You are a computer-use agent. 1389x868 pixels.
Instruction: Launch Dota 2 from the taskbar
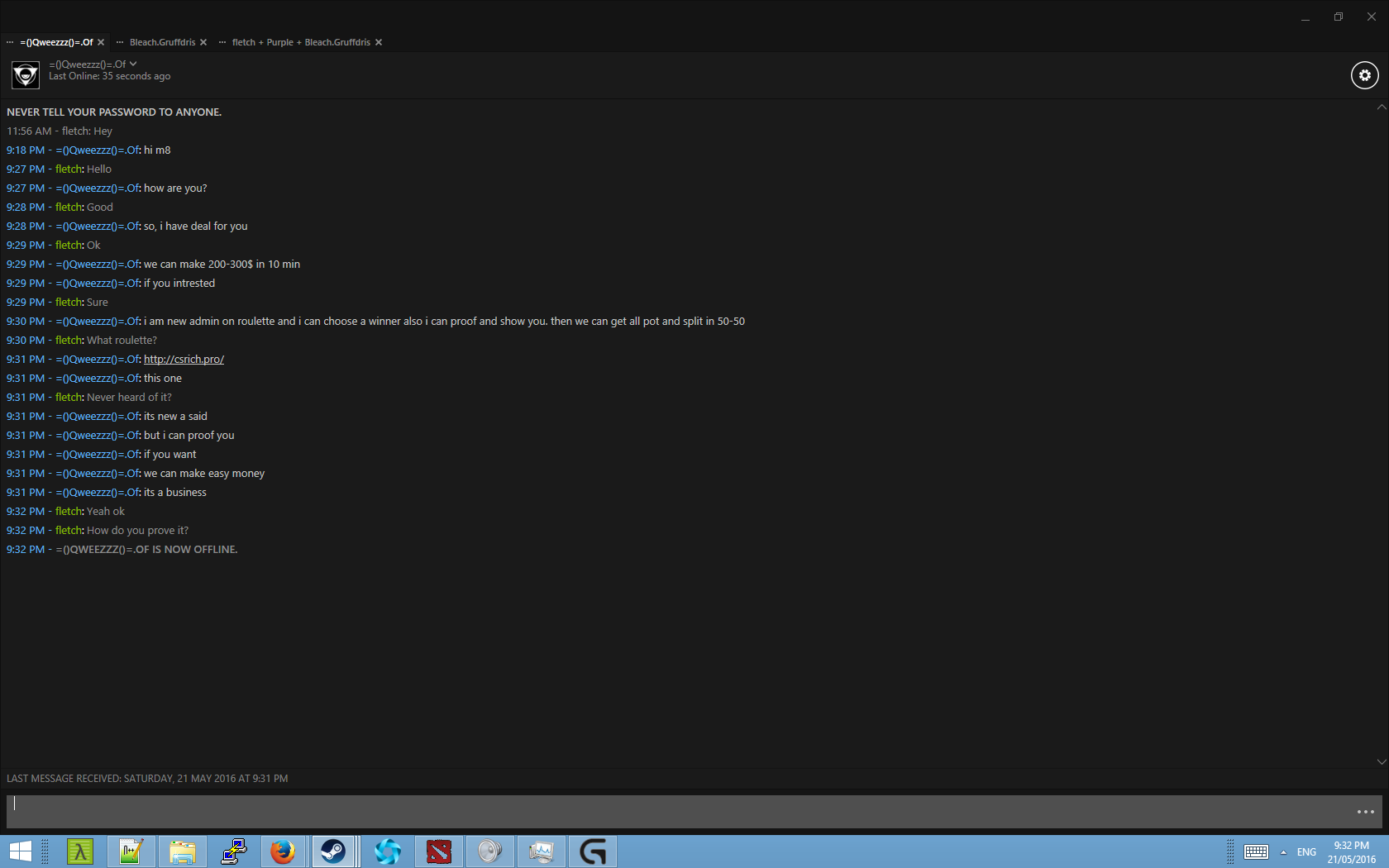pyautogui.click(x=438, y=851)
